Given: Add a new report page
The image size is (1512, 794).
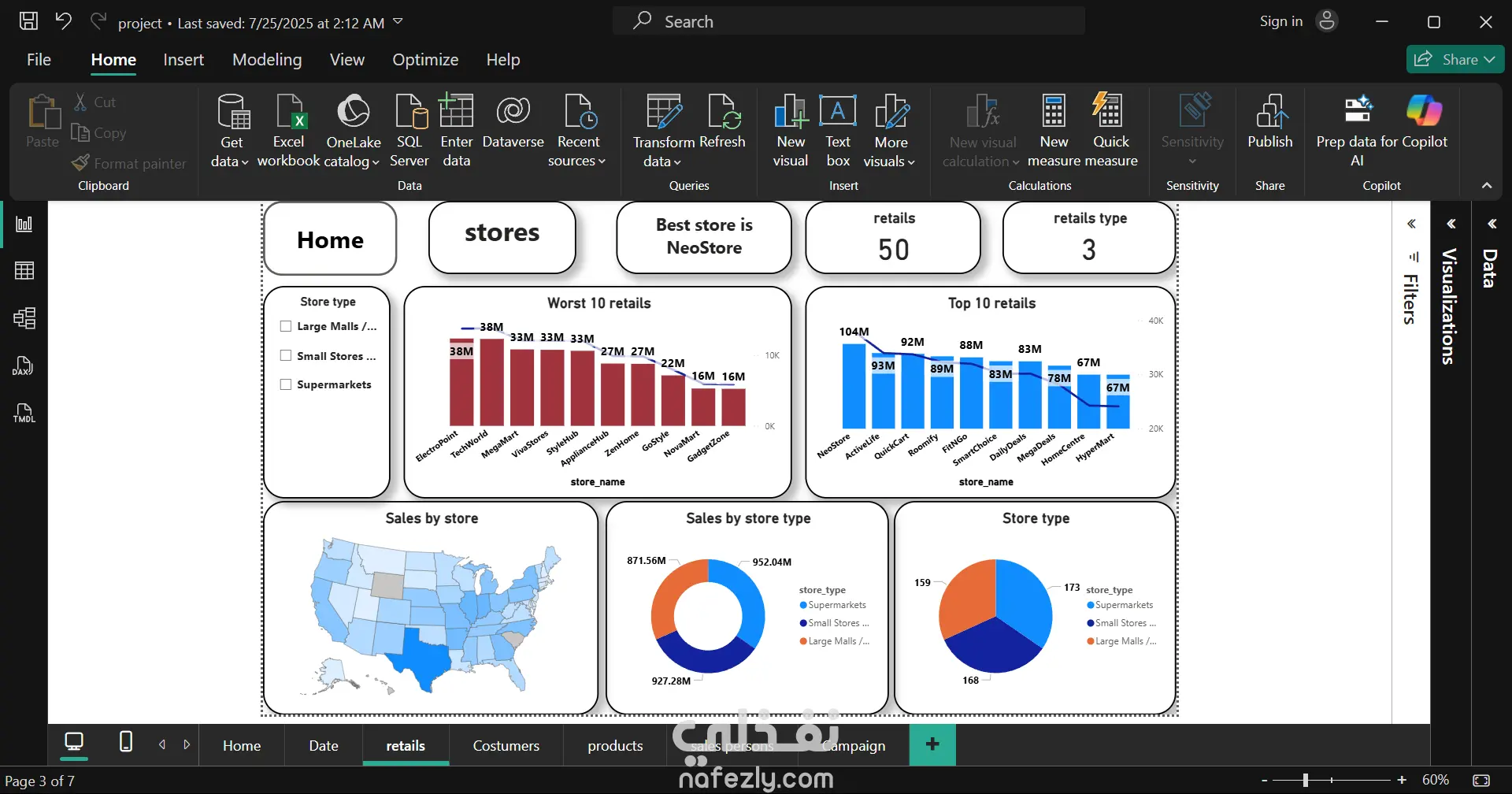Looking at the screenshot, I should coord(932,744).
